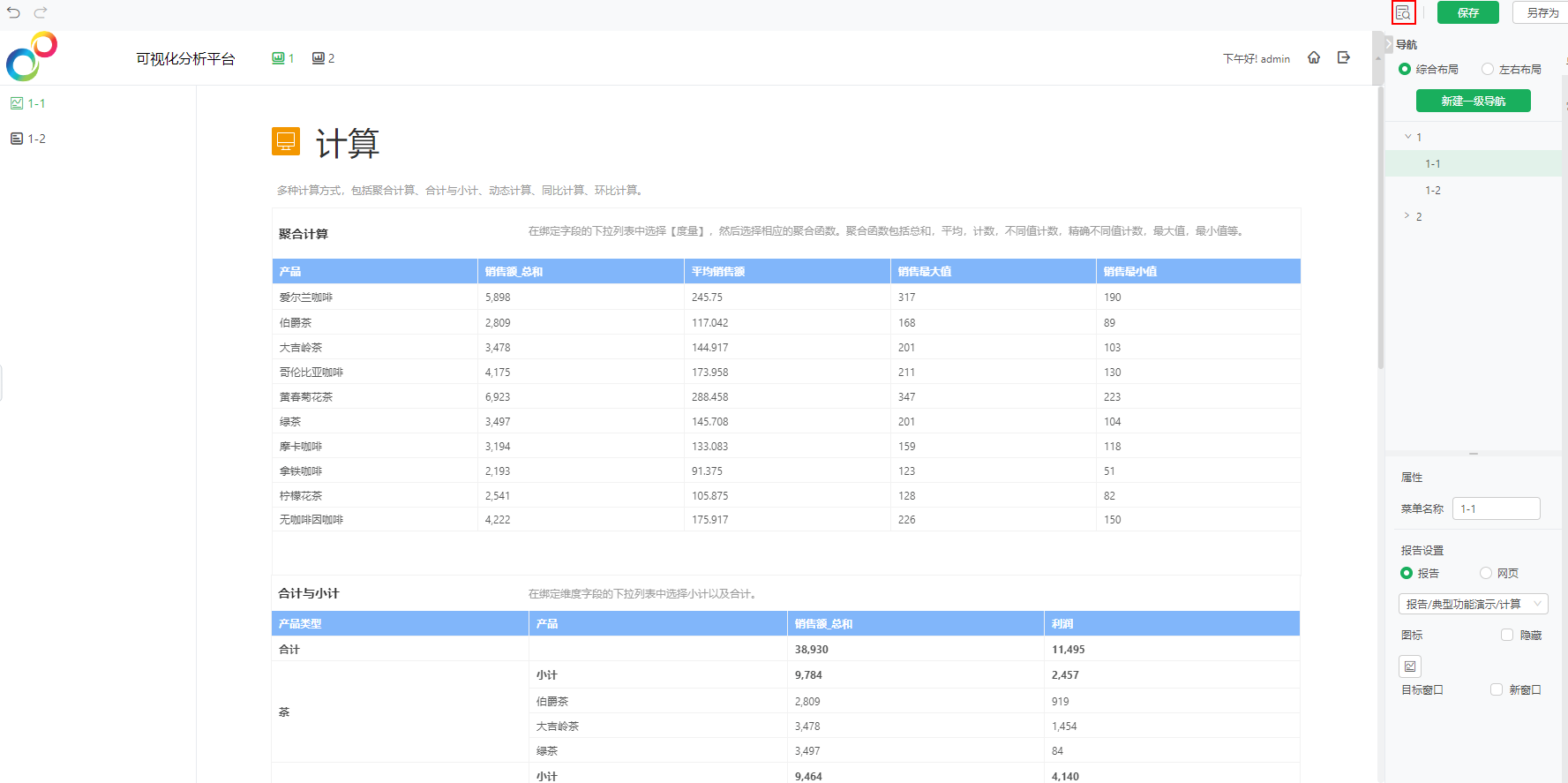
Task: Click the redo arrow icon
Action: [41, 12]
